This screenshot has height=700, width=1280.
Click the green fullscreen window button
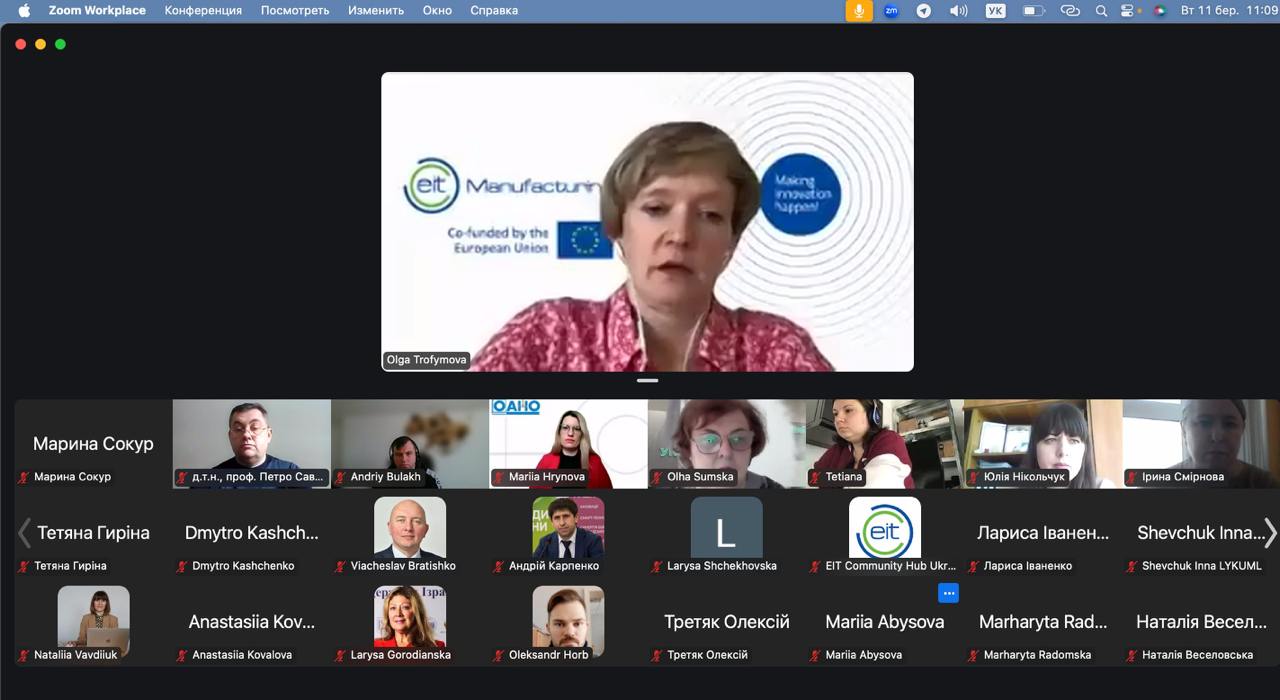point(60,44)
